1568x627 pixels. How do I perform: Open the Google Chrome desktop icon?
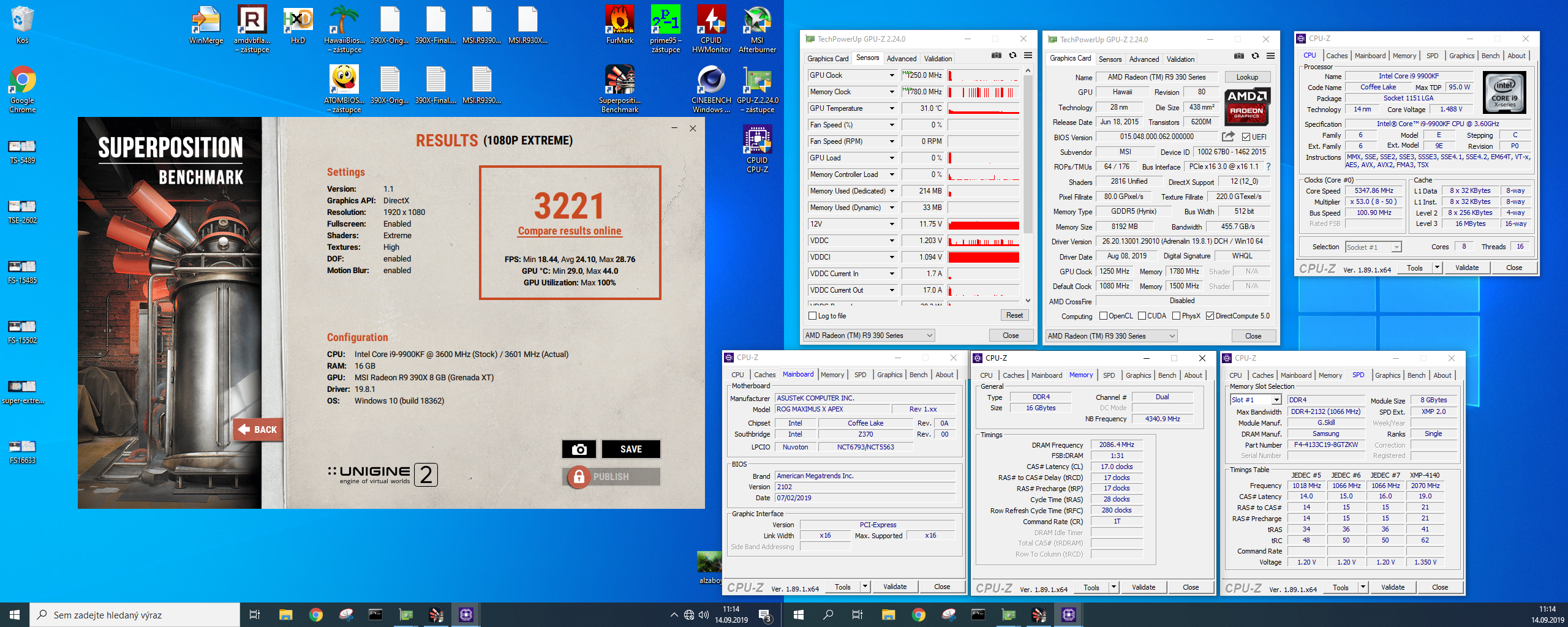[22, 89]
